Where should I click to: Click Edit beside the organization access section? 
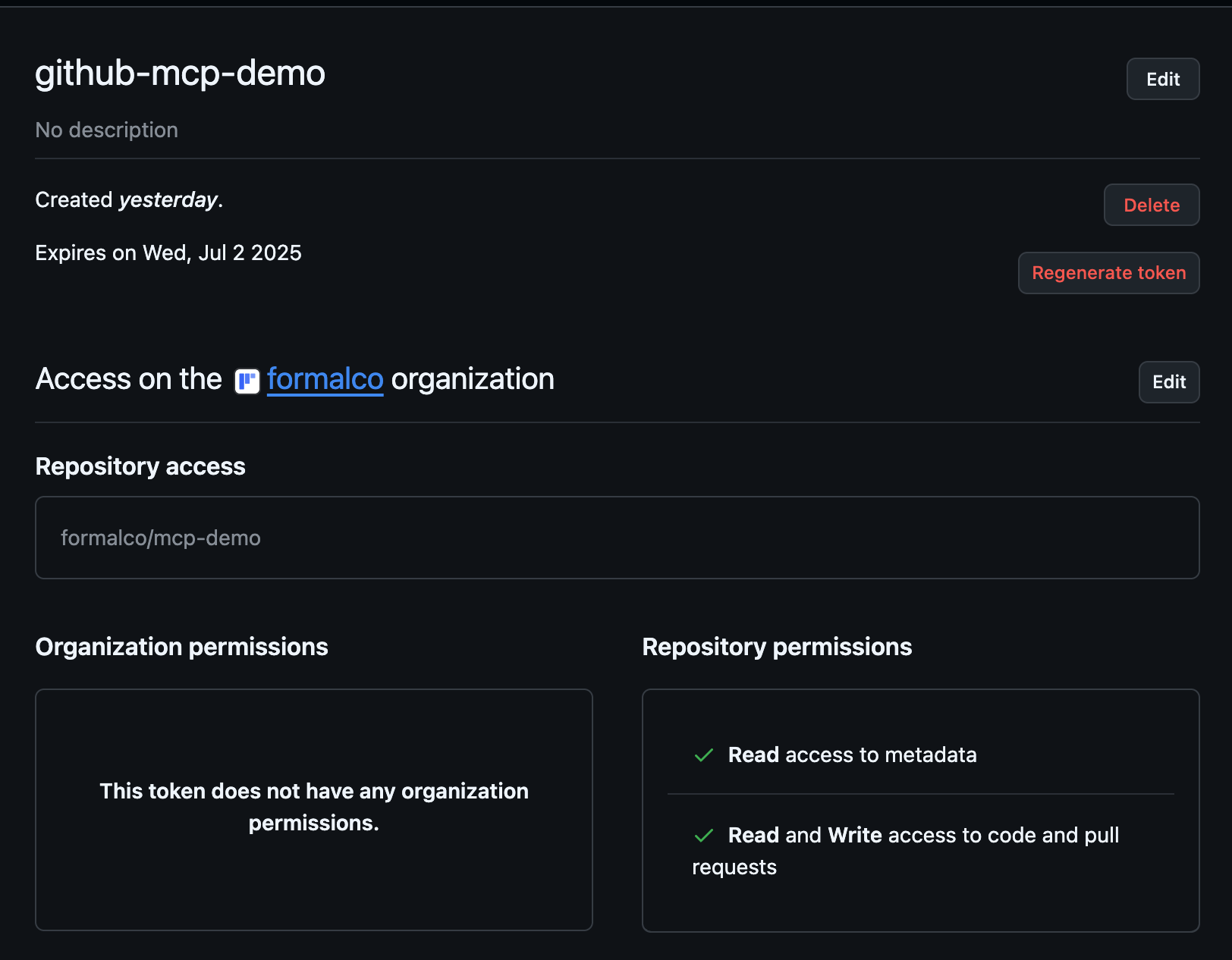coord(1168,382)
